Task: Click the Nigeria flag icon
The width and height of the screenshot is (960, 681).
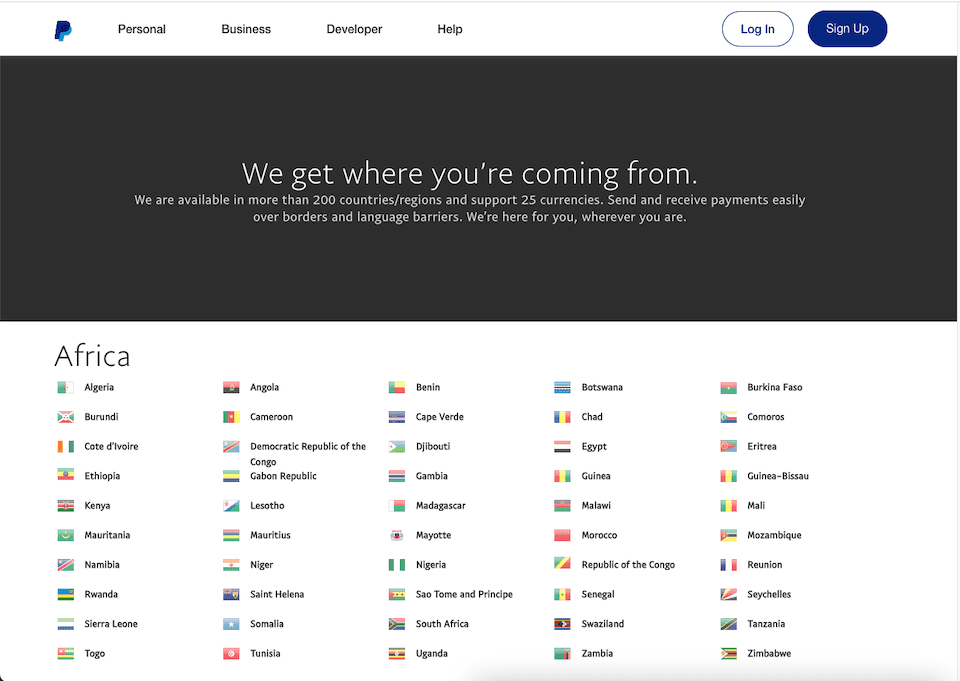Action: [x=396, y=564]
